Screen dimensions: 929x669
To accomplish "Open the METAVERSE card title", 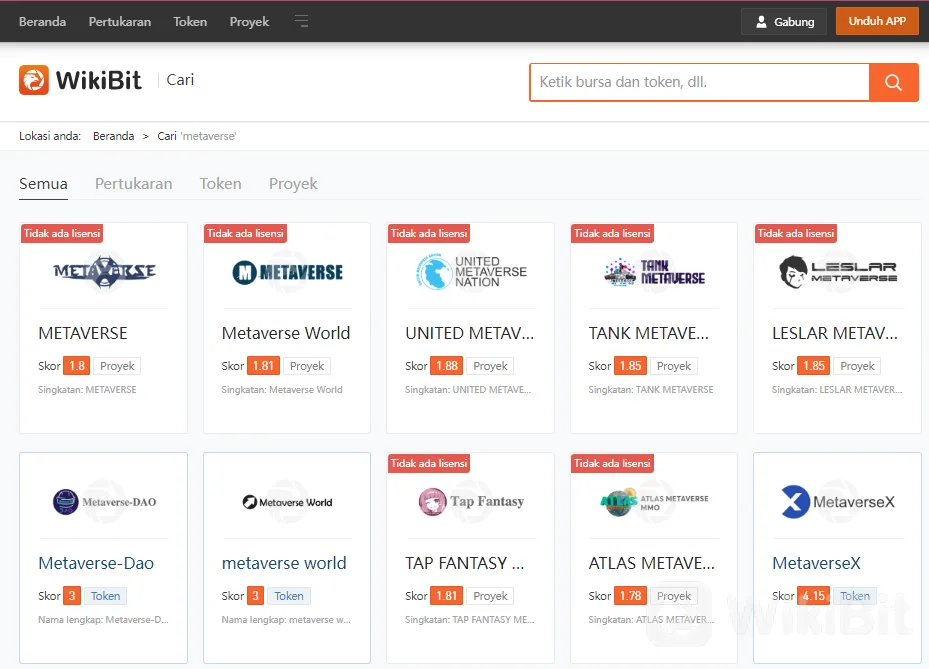I will [83, 333].
